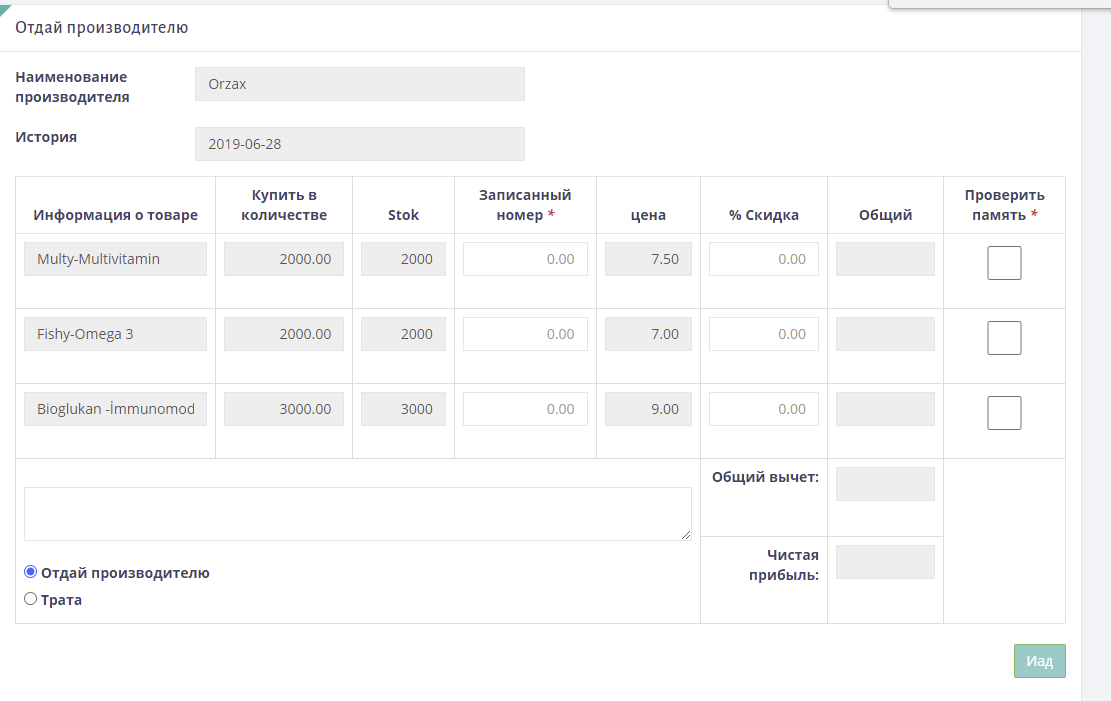1111x701 pixels.
Task: Click stock value 3000 for Bioglukan
Action: click(x=403, y=409)
